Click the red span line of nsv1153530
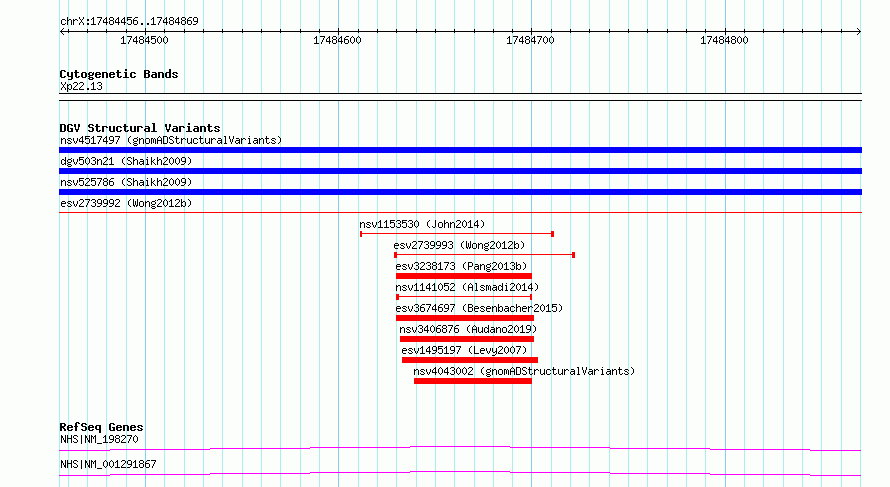 [457, 234]
